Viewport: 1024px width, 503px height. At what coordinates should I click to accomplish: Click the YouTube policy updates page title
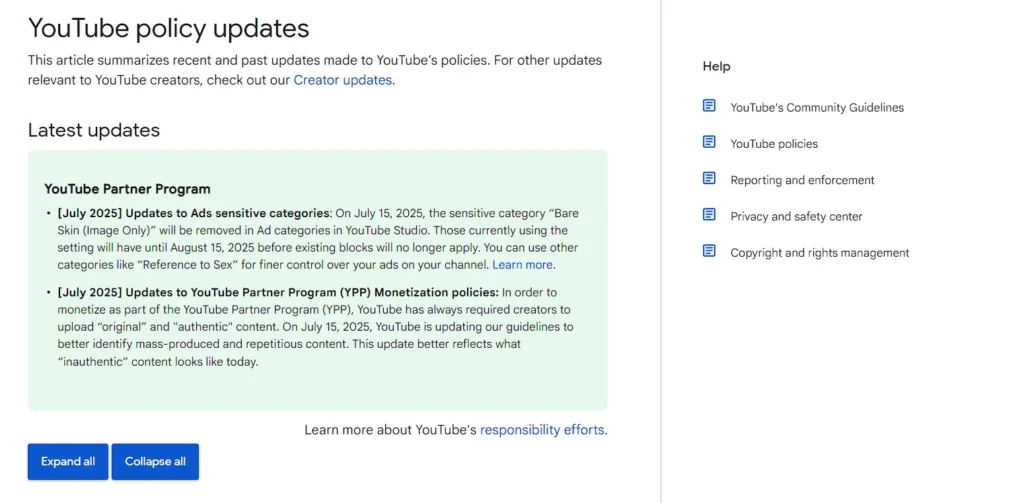pos(168,29)
